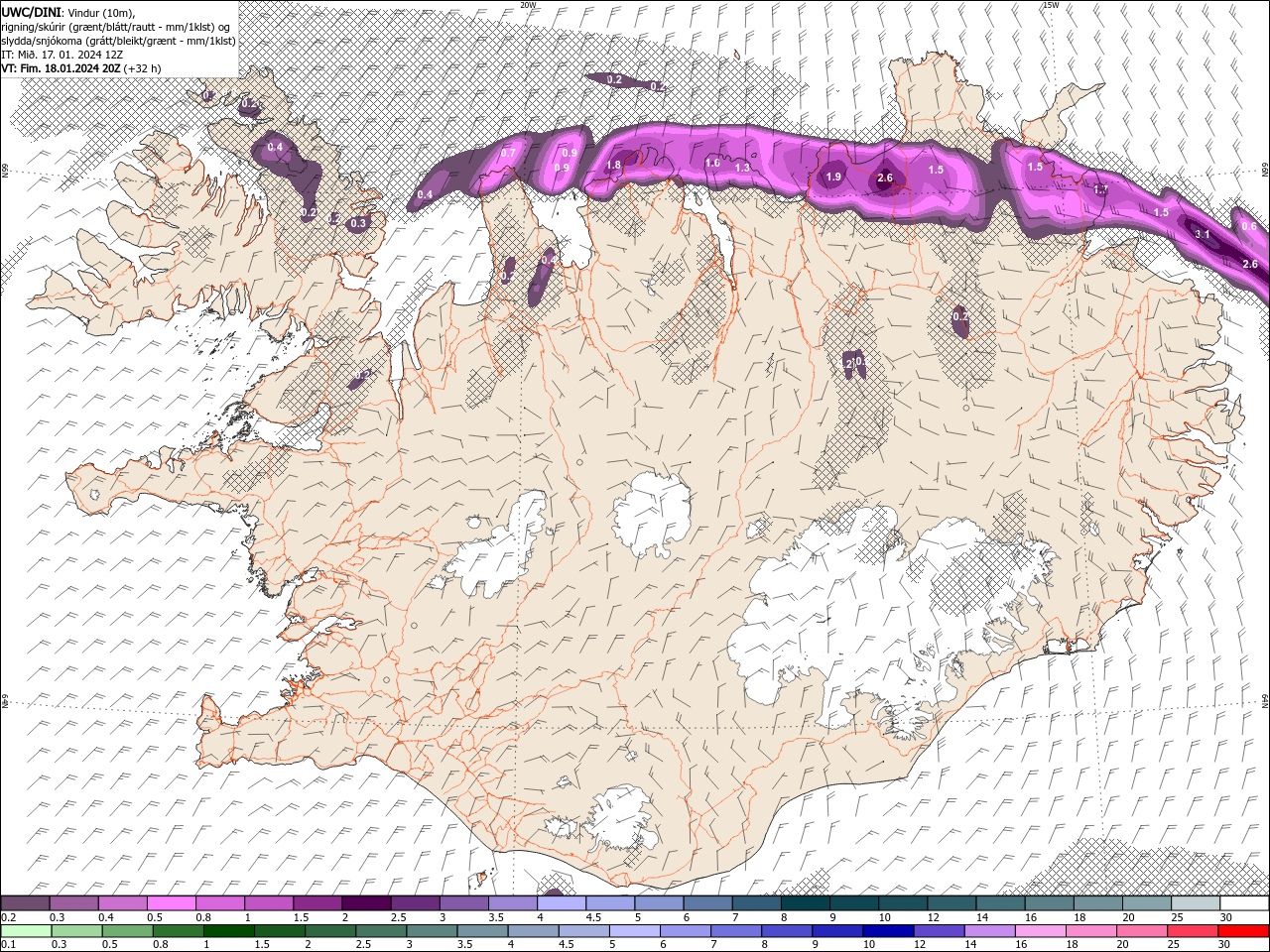Screen dimensions: 1270x952
Task: Click the 1.3 snowfall value on the map
Action: click(742, 169)
